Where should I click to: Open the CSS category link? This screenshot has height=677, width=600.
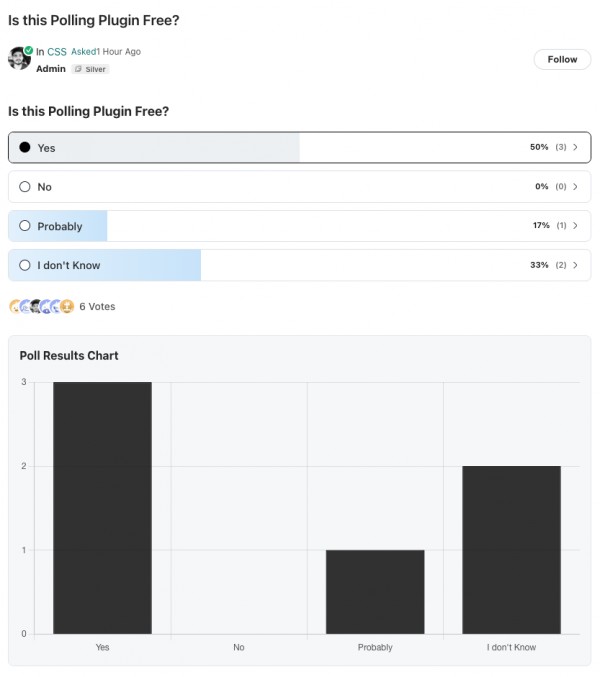(57, 52)
